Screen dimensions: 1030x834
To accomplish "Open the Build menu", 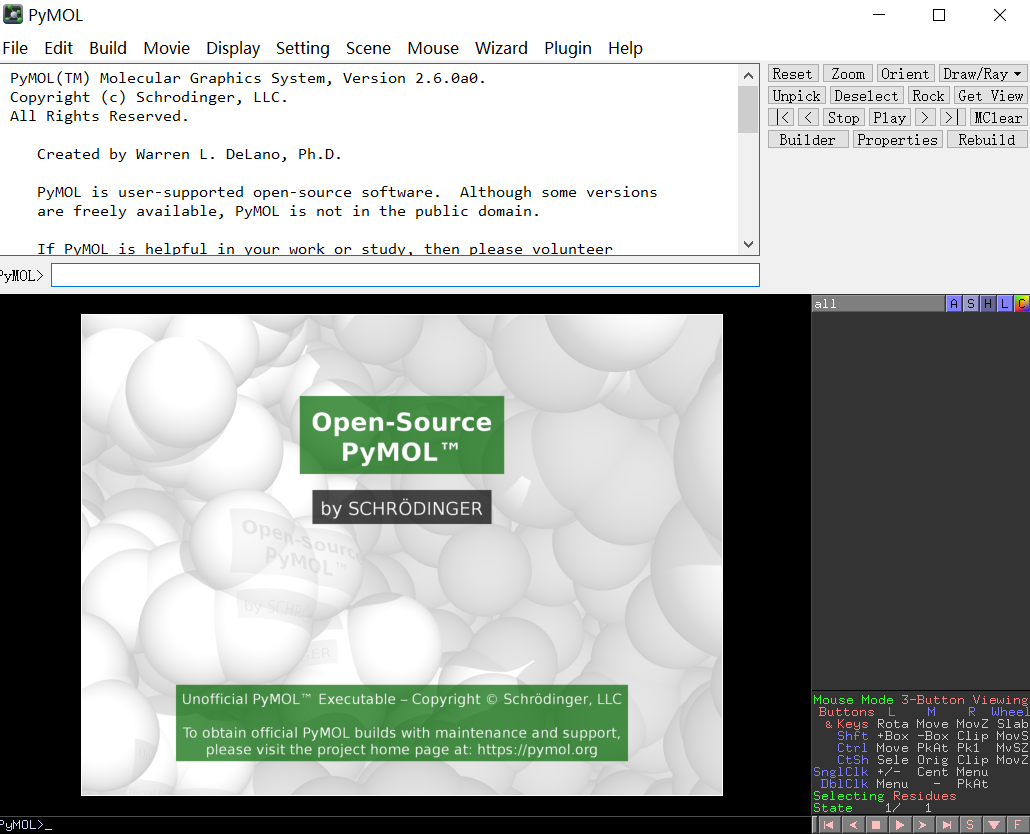I will point(108,48).
